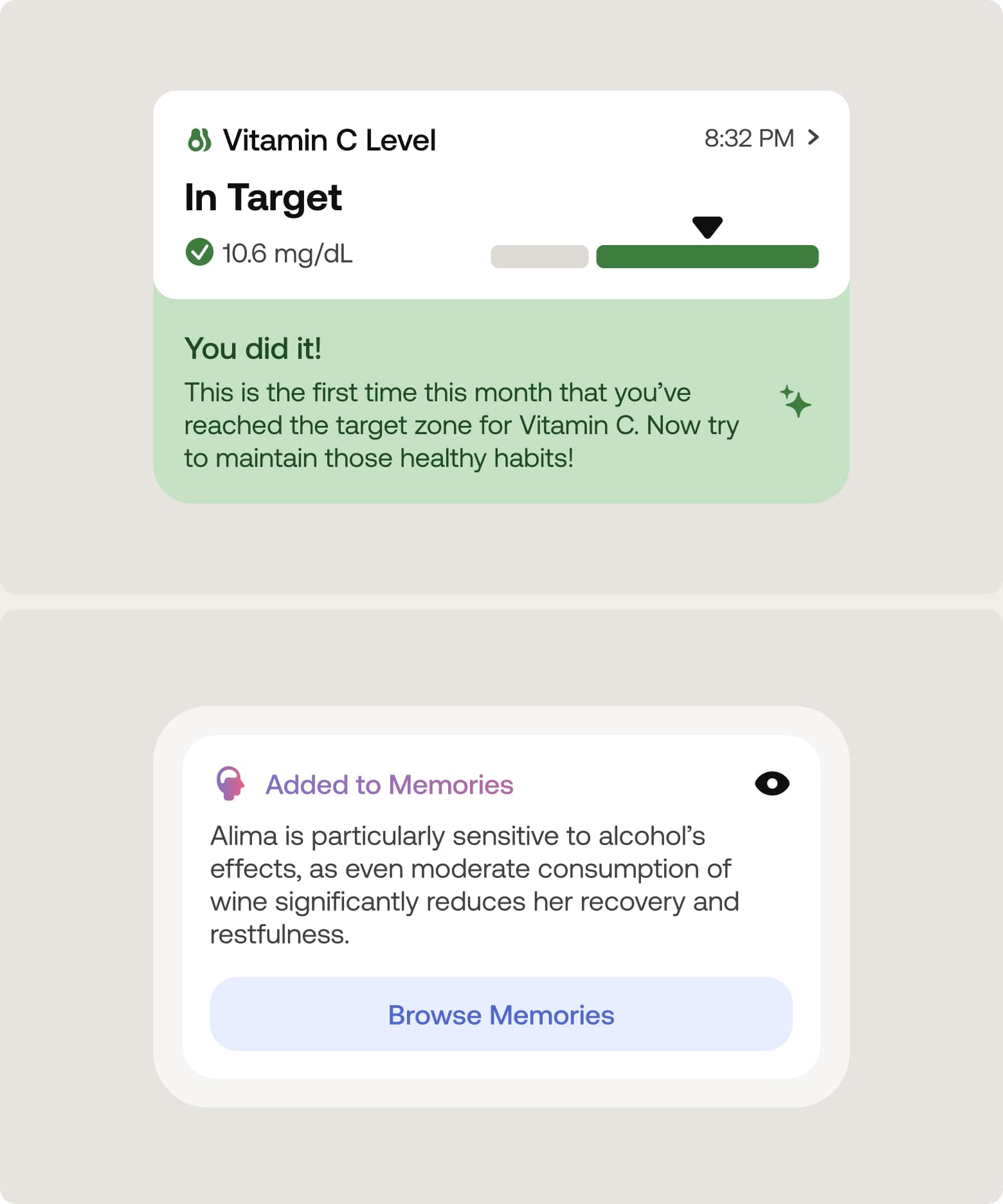This screenshot has height=1204, width=1003.
Task: Click the You did it! heading
Action: click(253, 349)
